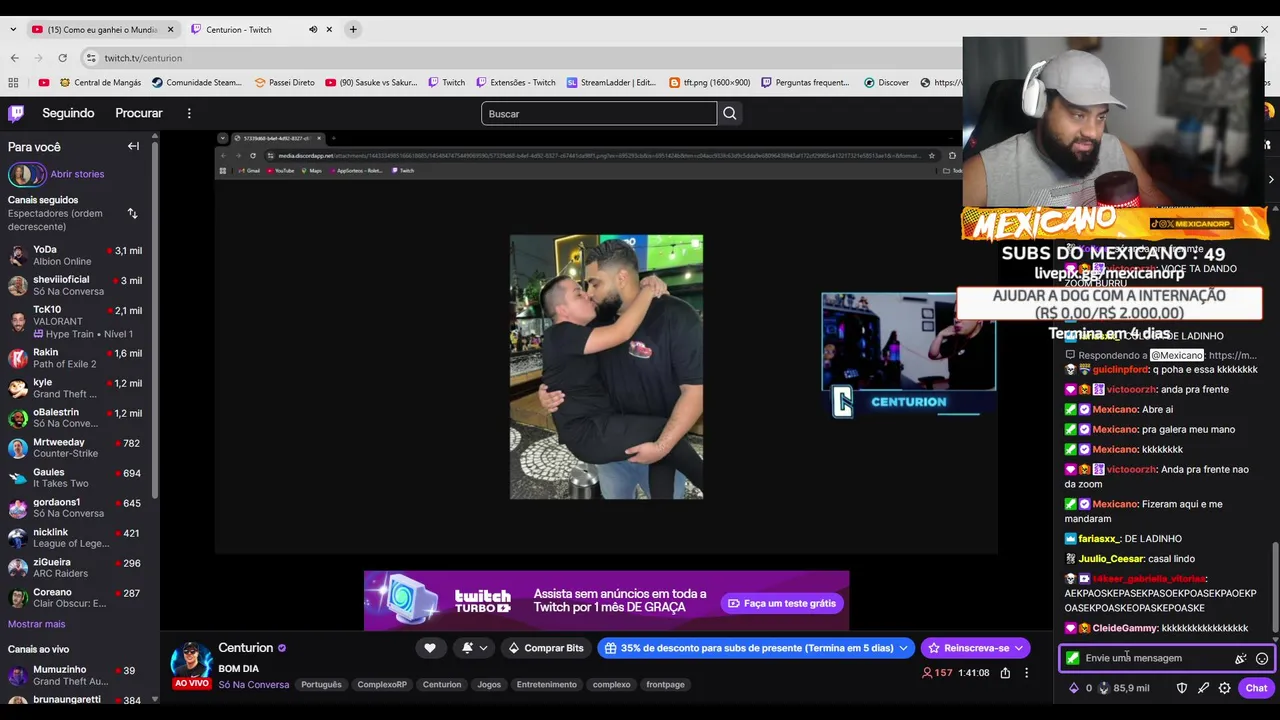Open a new browser tab
The height and width of the screenshot is (720, 1280).
353,29
